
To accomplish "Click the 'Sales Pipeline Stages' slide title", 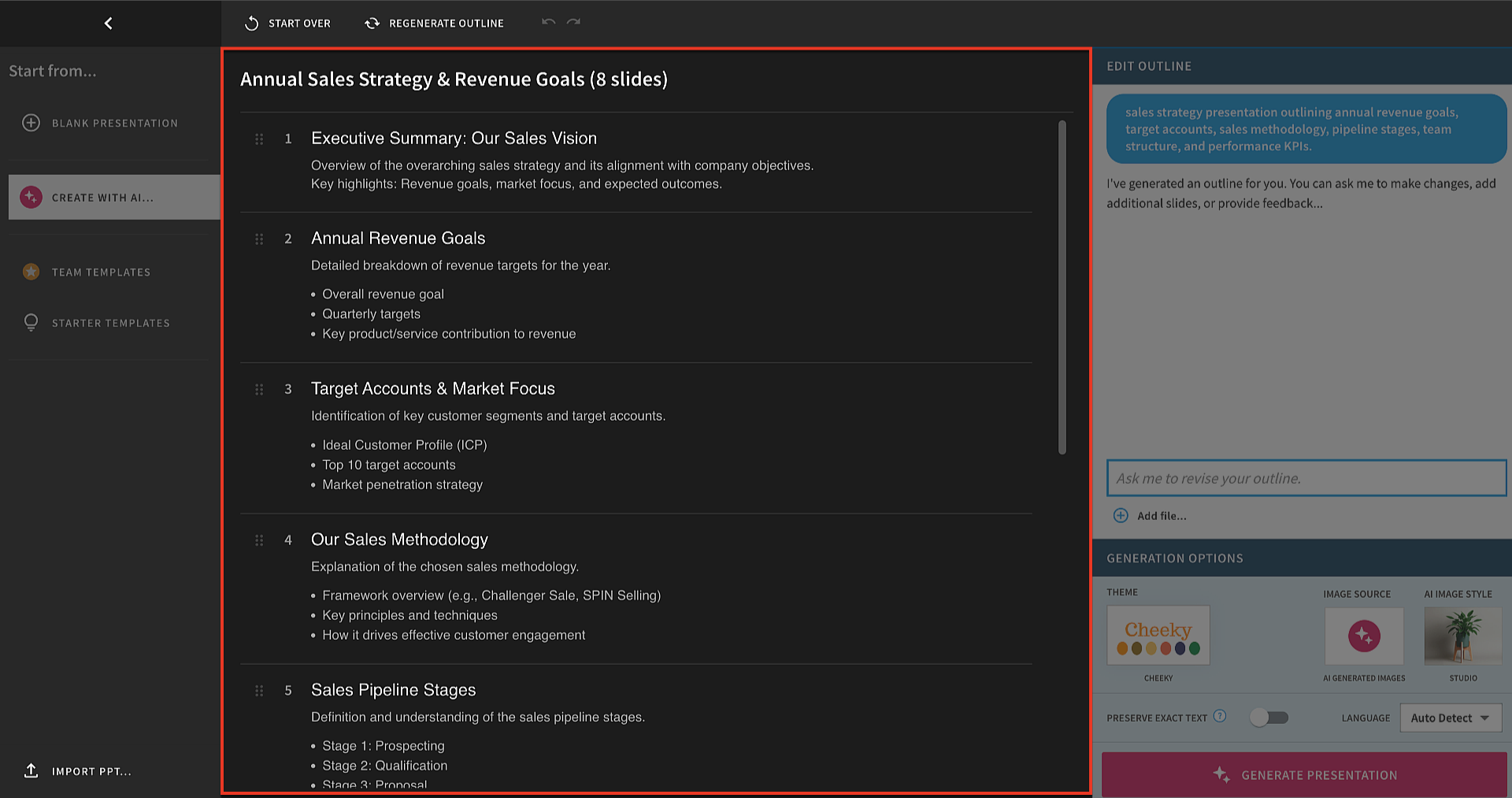I will 393,690.
